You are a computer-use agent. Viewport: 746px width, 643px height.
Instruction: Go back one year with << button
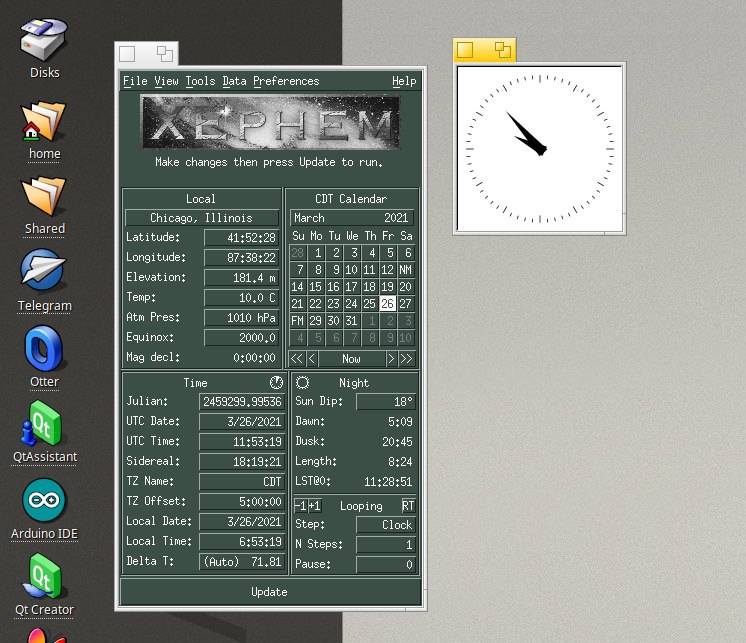296,359
